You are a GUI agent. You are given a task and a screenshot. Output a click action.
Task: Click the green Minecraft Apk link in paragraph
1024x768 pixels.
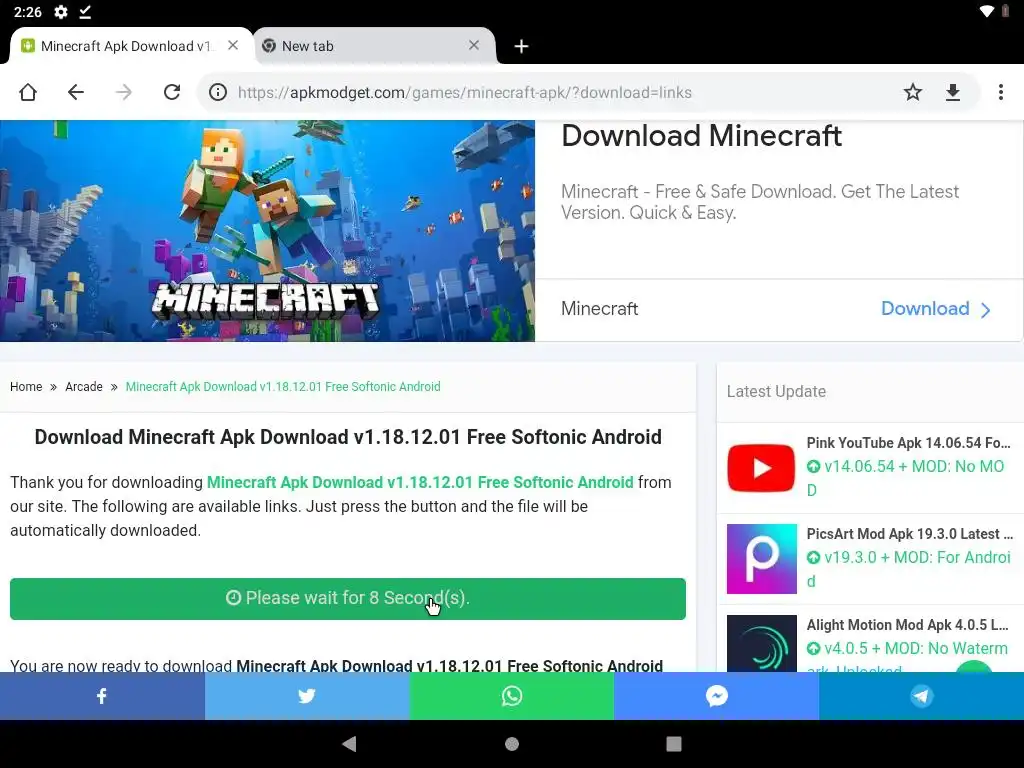(420, 483)
